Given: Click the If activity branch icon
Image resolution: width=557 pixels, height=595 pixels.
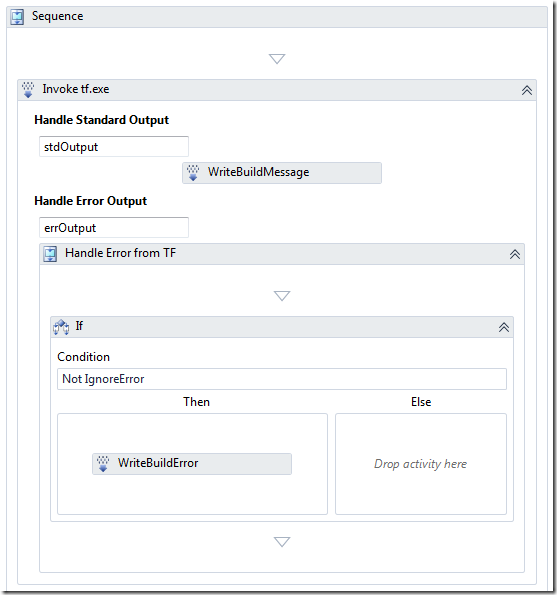Looking at the screenshot, I should [61, 327].
